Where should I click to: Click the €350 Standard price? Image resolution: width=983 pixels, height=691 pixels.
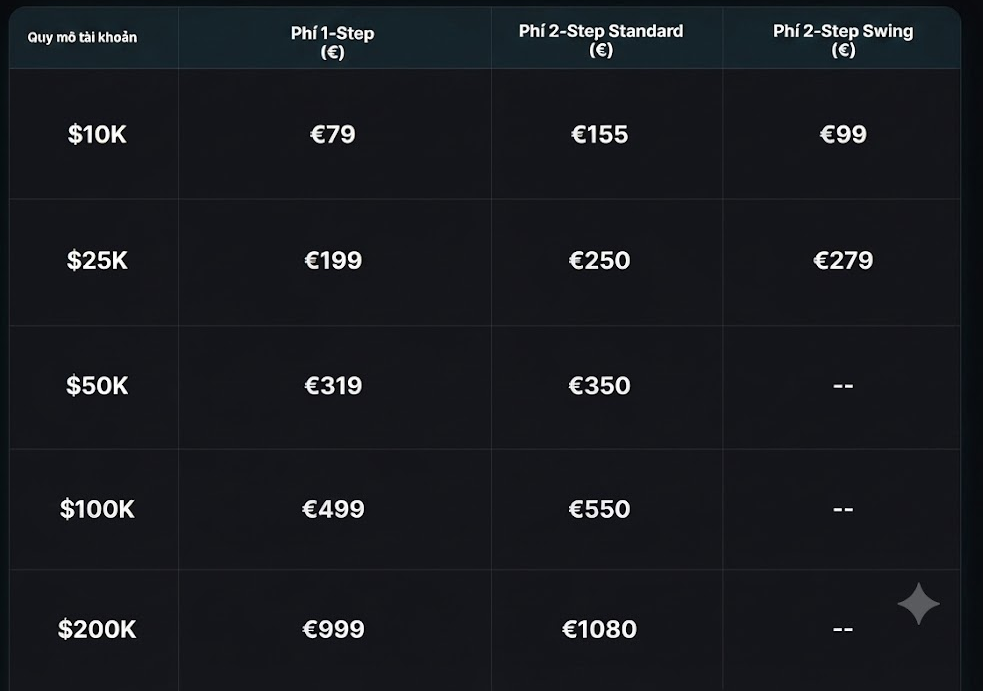coord(599,386)
